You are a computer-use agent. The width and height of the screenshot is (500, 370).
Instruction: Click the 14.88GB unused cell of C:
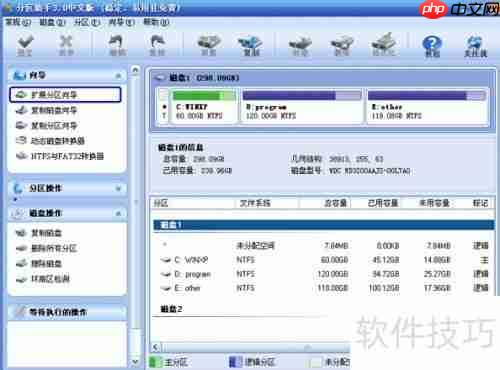[437, 260]
